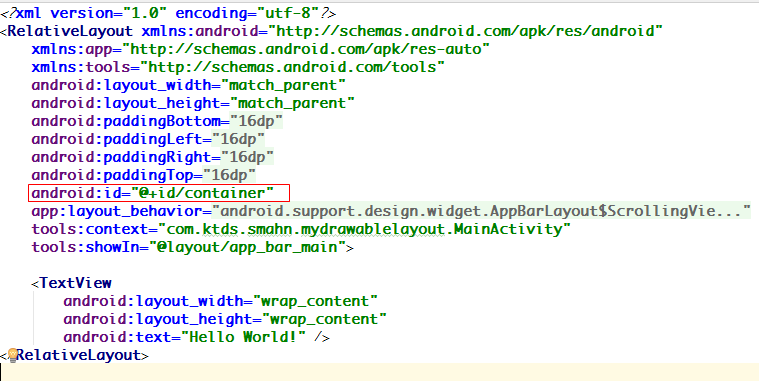
Task: Click TextView layout_width="wrap_content" line
Action: click(x=221, y=301)
